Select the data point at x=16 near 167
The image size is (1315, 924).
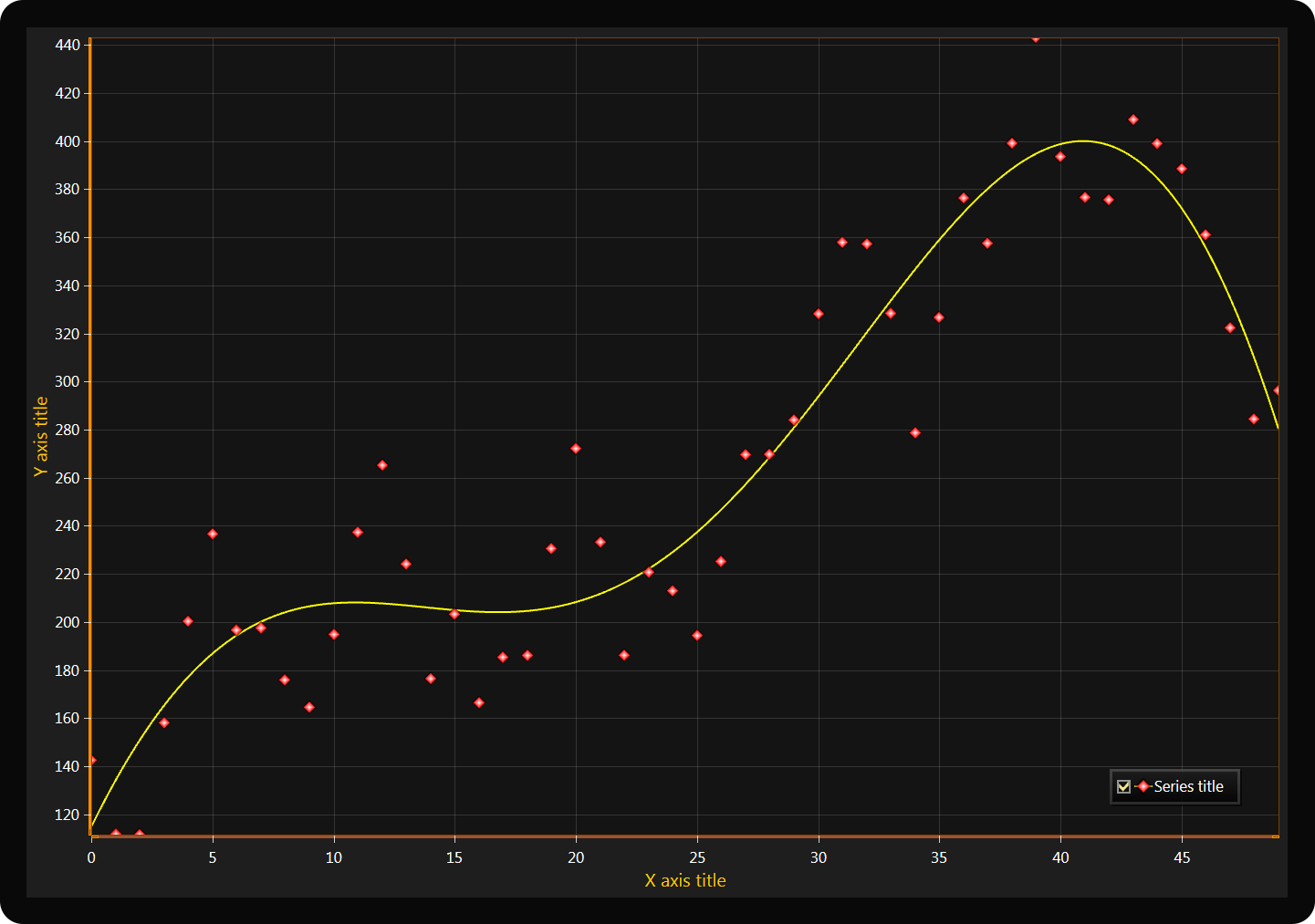[x=479, y=702]
